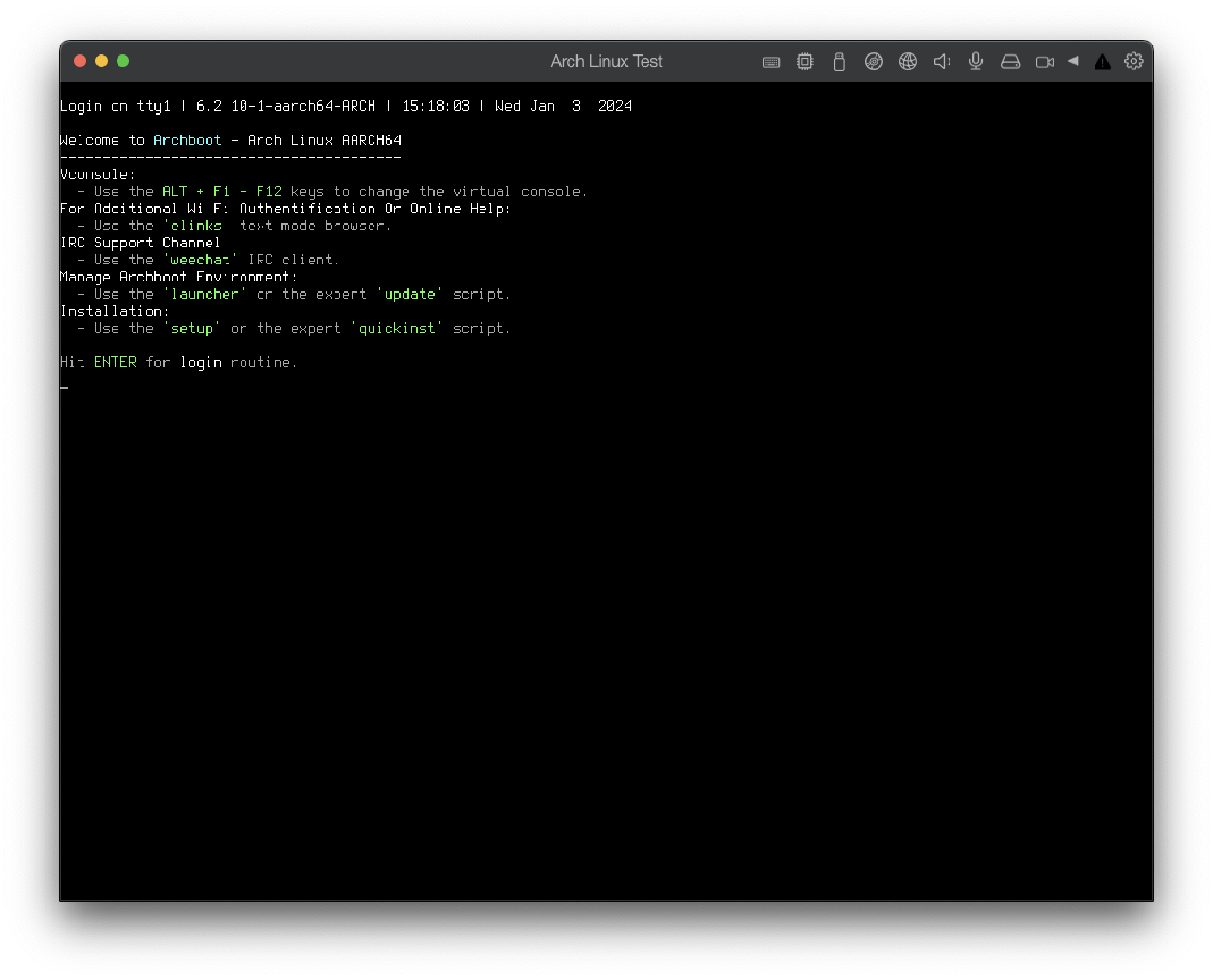Toggle fullscreen with green traffic light
The height and width of the screenshot is (980, 1213).
[122, 60]
